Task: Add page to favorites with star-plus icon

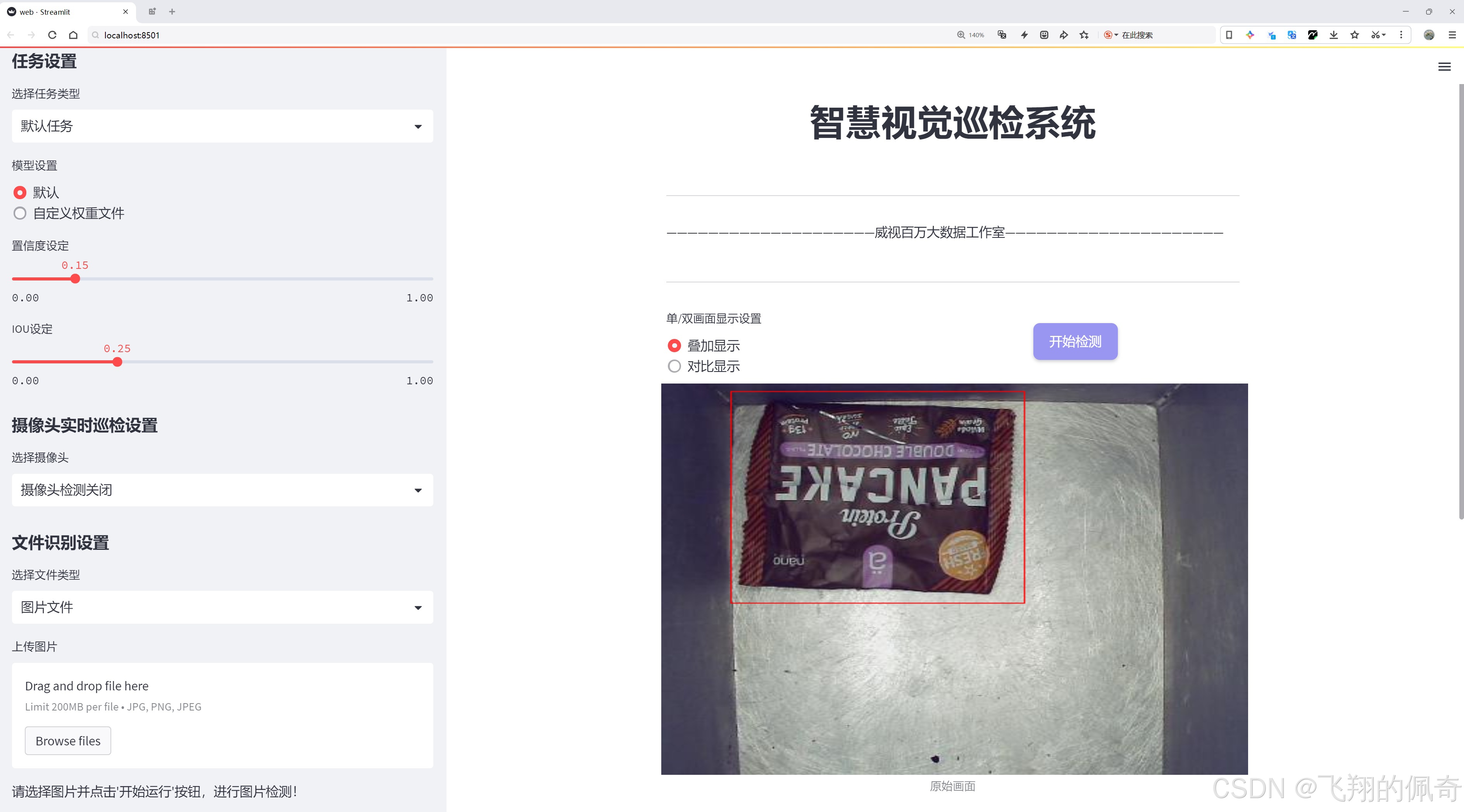Action: coord(1085,35)
